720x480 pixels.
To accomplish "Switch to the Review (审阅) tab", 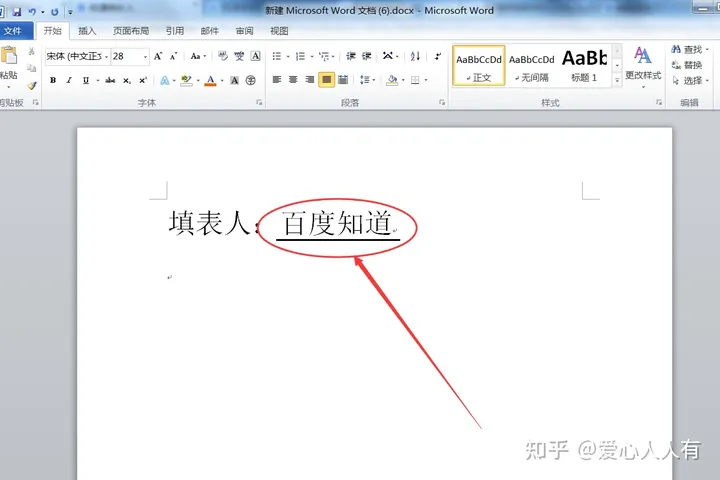I will tap(244, 31).
